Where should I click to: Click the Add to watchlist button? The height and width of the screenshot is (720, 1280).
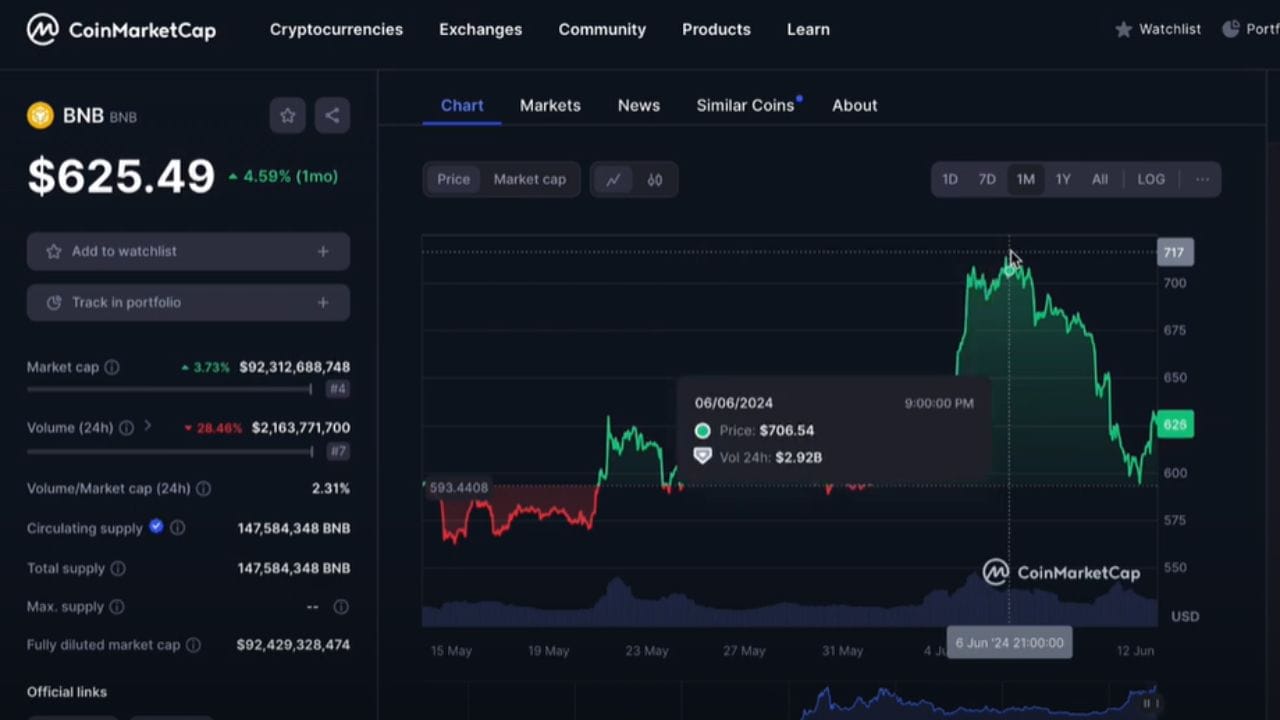click(x=188, y=251)
